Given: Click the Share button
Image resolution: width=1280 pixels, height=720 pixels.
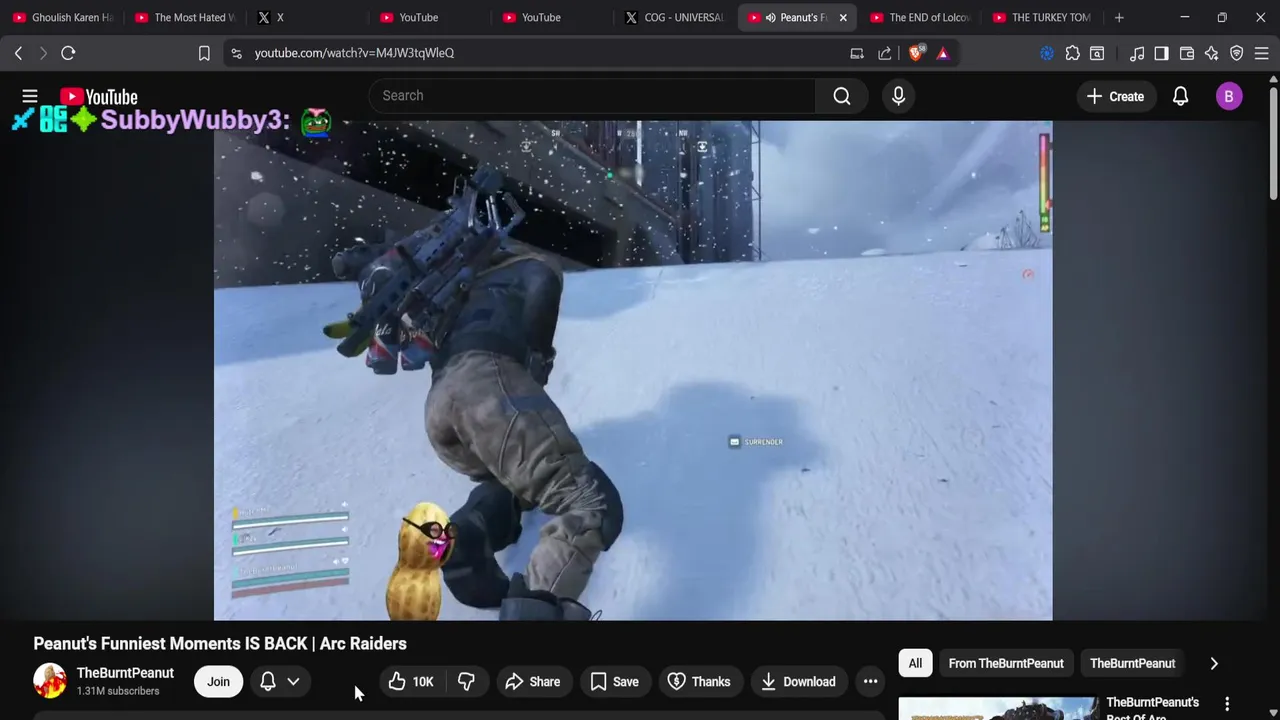Looking at the screenshot, I should (x=533, y=682).
